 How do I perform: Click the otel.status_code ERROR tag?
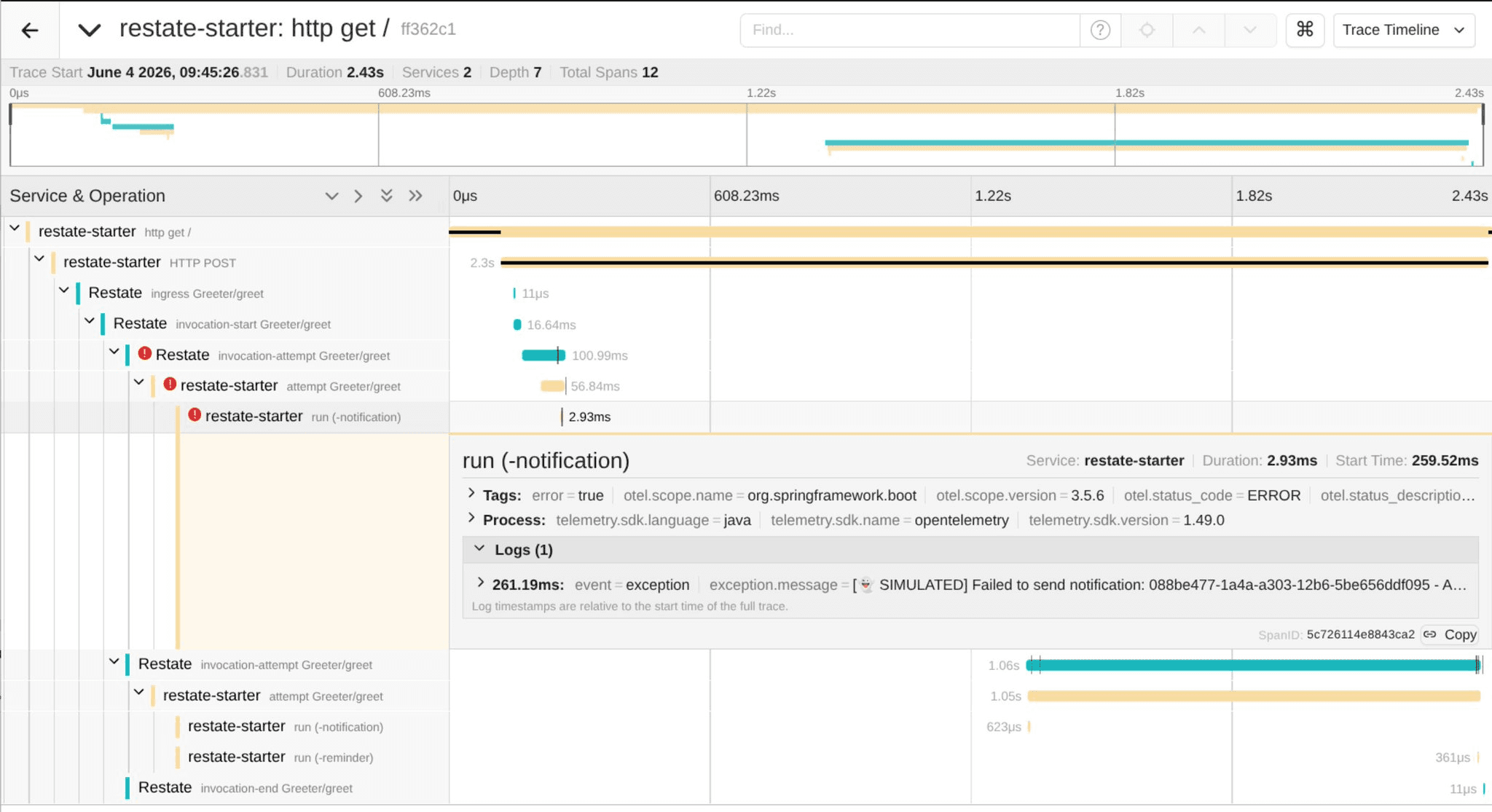(1212, 495)
